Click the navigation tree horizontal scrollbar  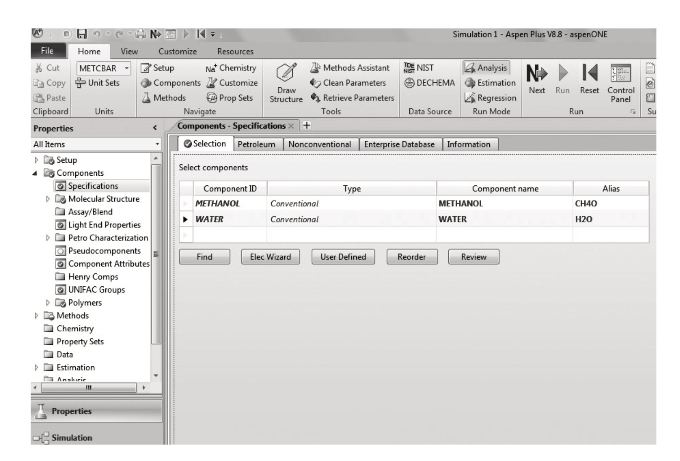coord(89,387)
